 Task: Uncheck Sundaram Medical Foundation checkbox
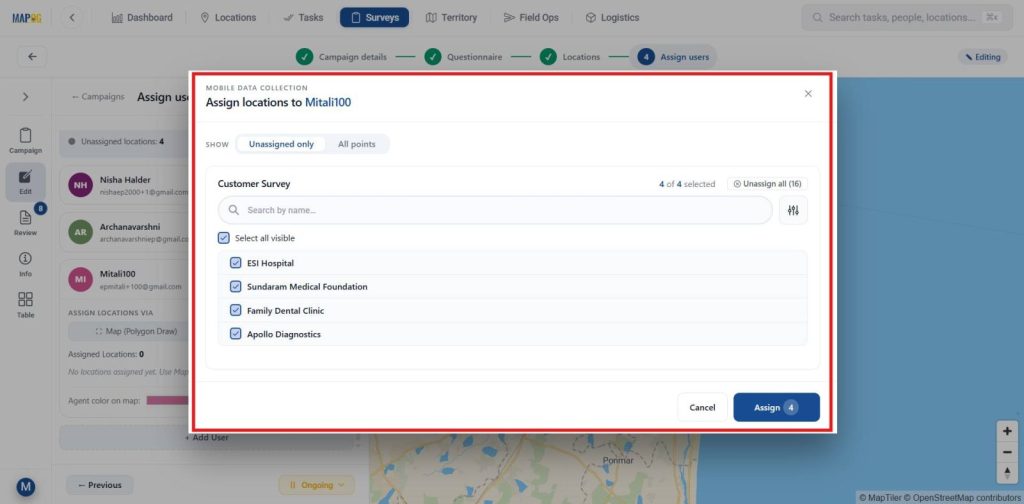(236, 287)
